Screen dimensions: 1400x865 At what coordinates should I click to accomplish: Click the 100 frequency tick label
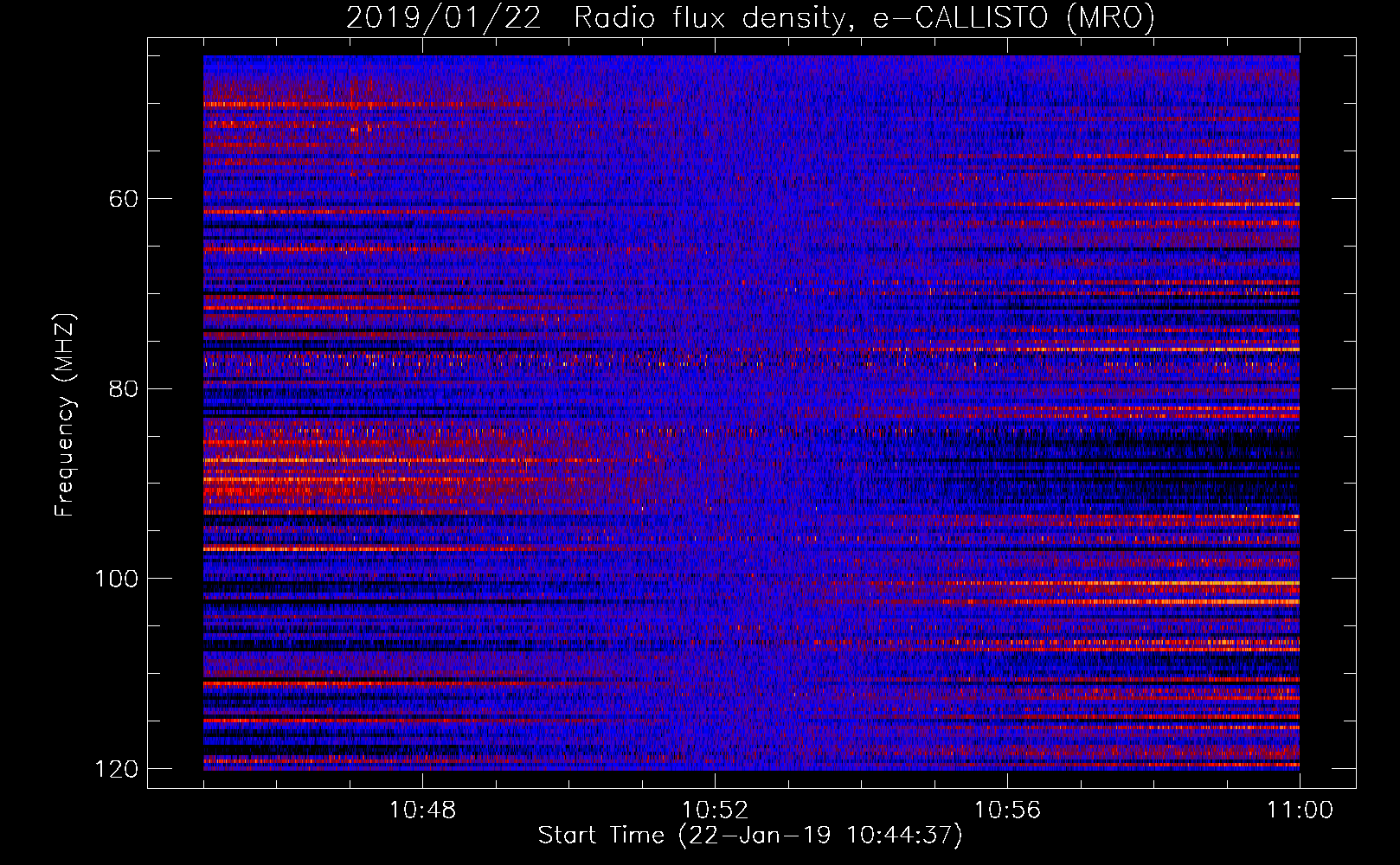click(117, 579)
